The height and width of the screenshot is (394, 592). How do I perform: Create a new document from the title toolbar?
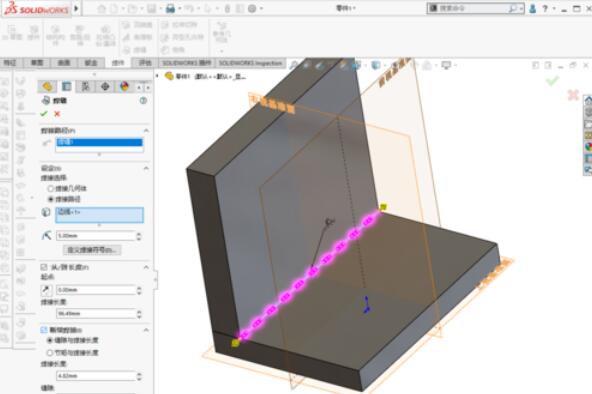coord(114,8)
